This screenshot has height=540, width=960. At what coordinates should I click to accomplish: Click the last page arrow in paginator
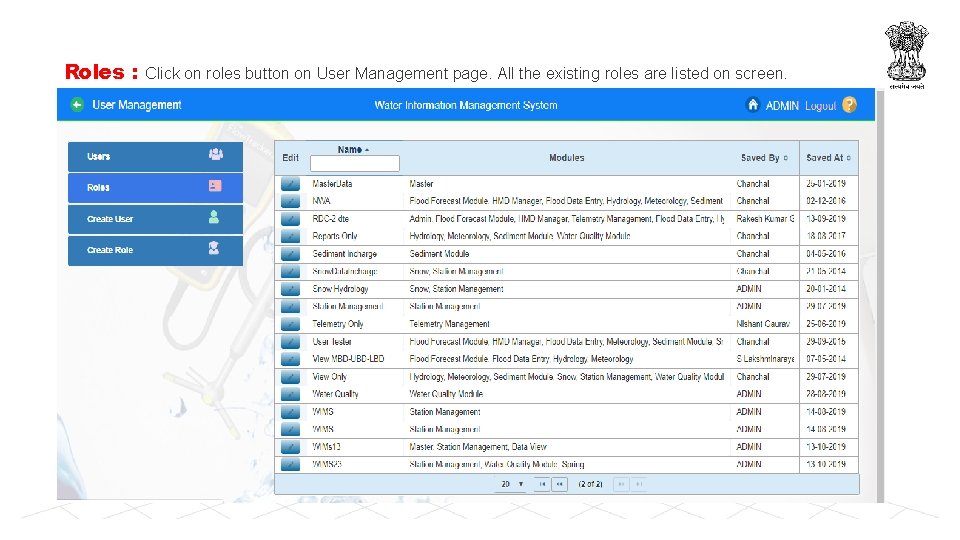point(639,484)
